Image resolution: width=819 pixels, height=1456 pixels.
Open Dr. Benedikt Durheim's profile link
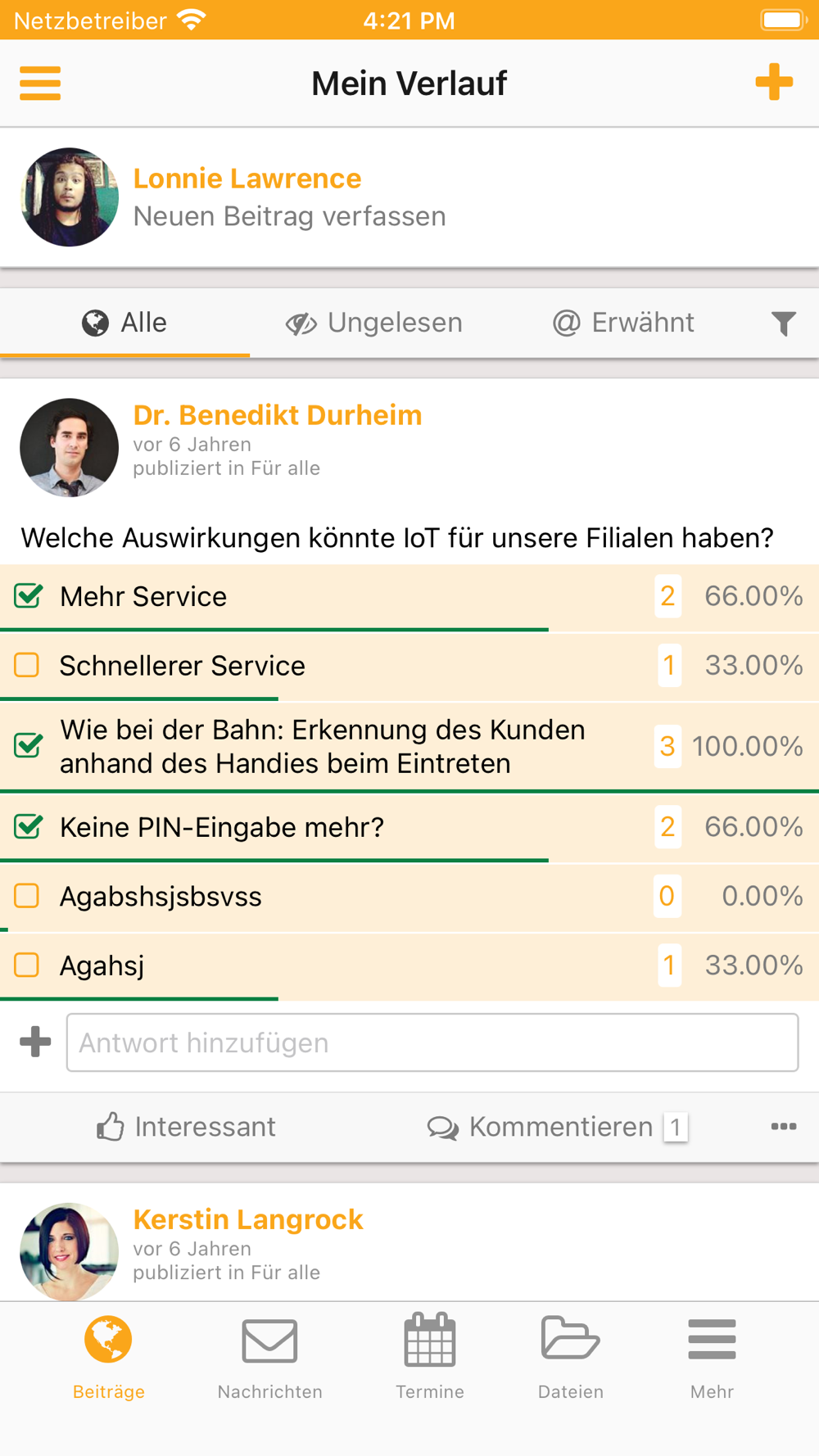[x=278, y=415]
